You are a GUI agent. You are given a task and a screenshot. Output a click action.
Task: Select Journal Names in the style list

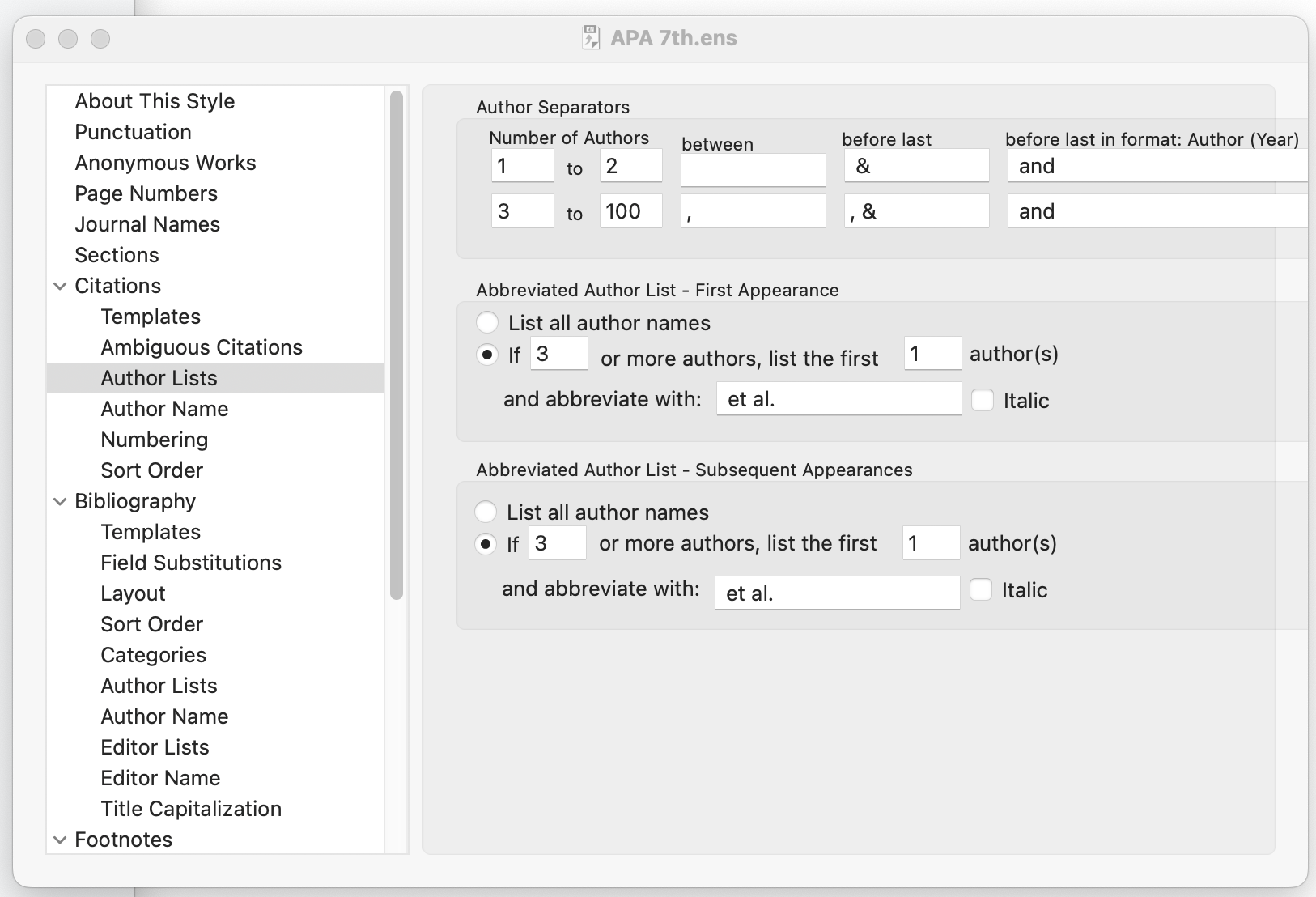pyautogui.click(x=146, y=224)
